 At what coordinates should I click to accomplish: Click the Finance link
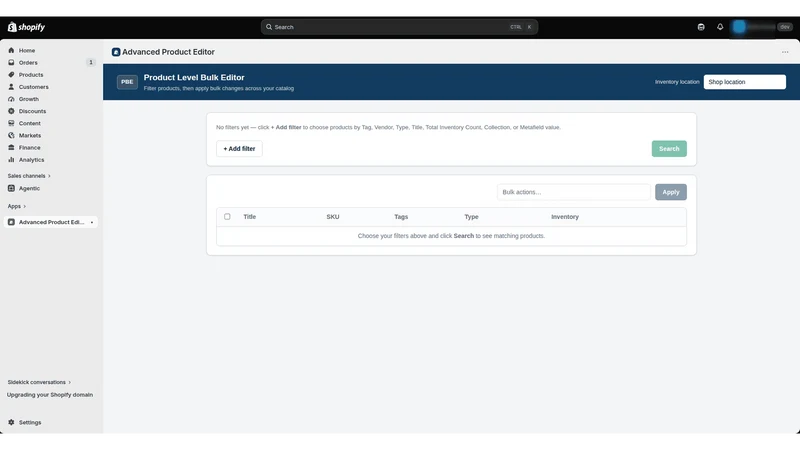pos(30,147)
